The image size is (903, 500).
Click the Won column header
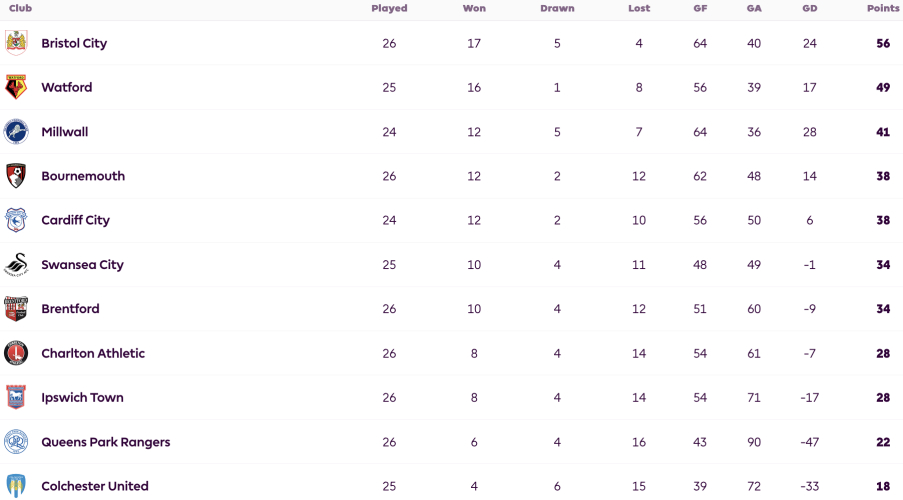coord(474,9)
